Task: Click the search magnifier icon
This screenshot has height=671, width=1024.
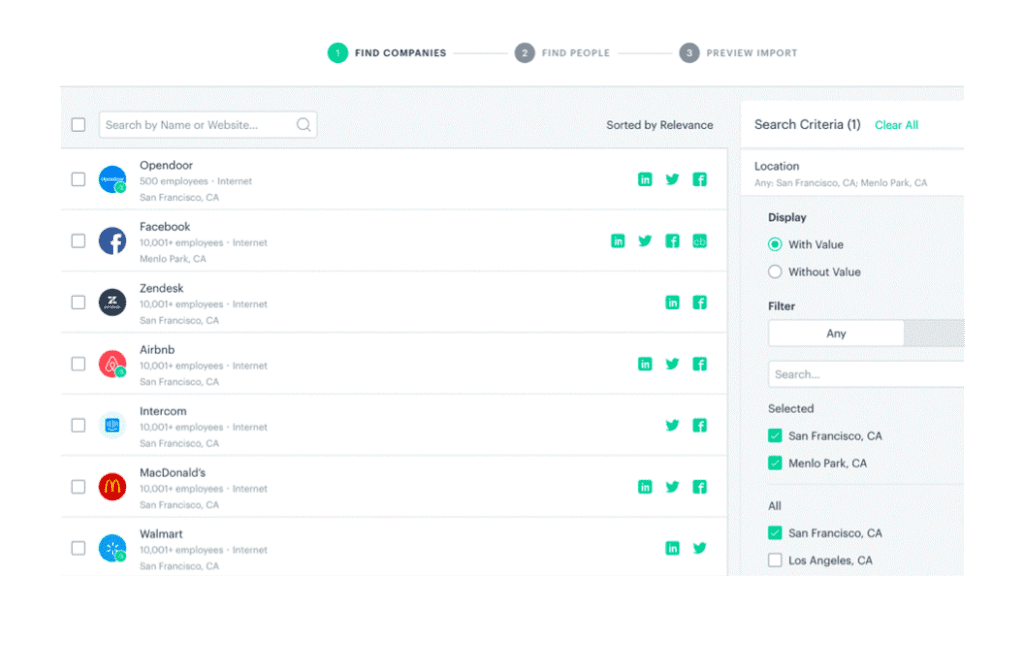Action: coord(303,124)
